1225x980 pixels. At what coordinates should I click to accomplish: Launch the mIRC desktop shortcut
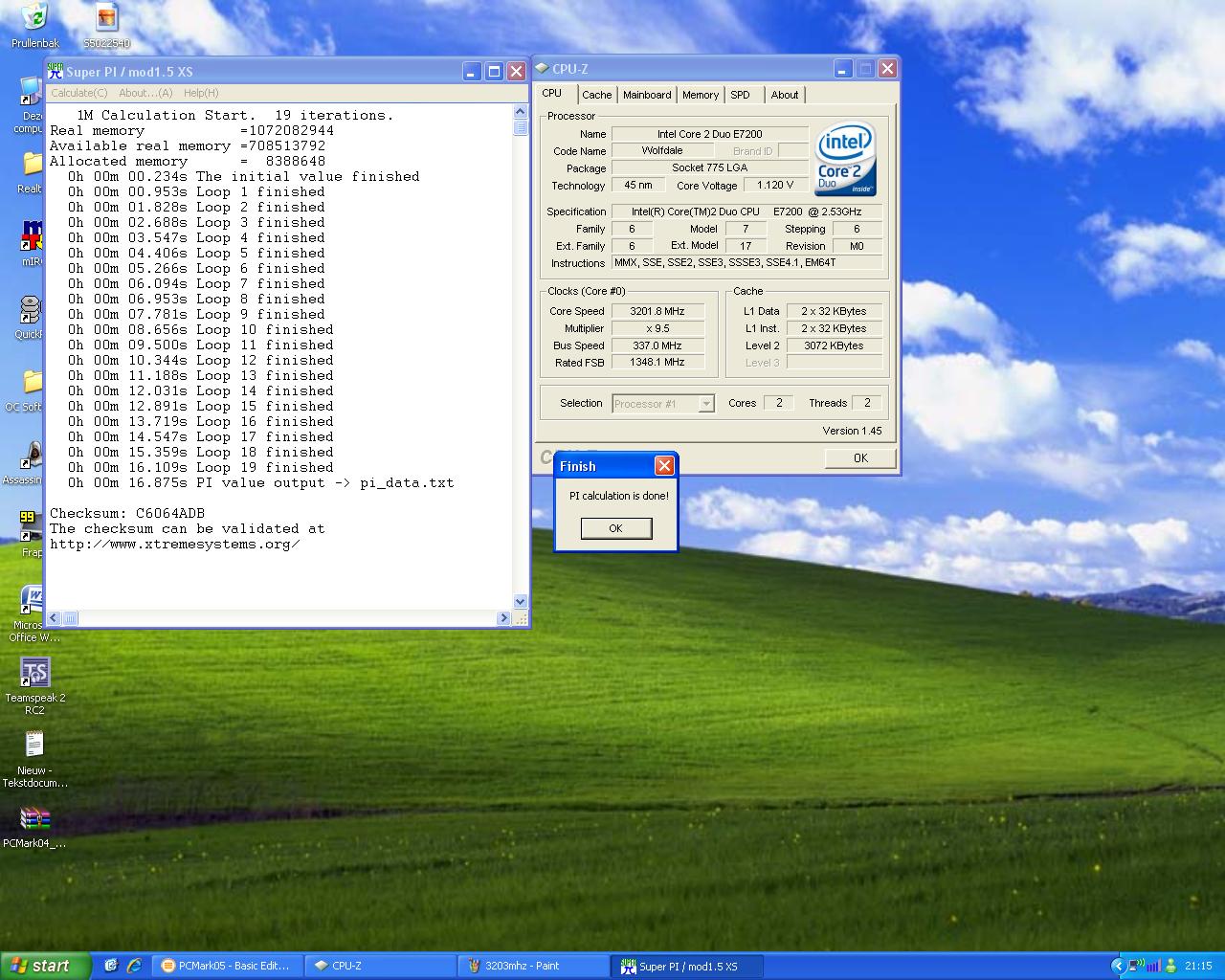(33, 235)
